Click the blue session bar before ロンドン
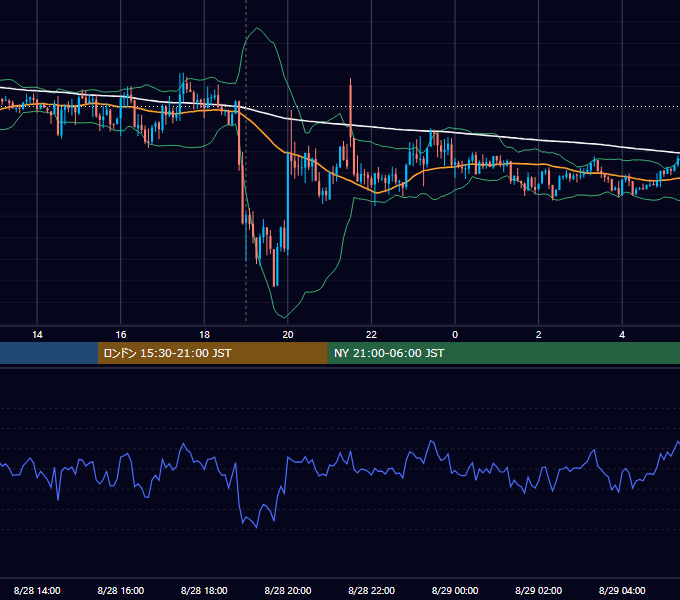Image resolution: width=680 pixels, height=600 pixels. pos(49,353)
